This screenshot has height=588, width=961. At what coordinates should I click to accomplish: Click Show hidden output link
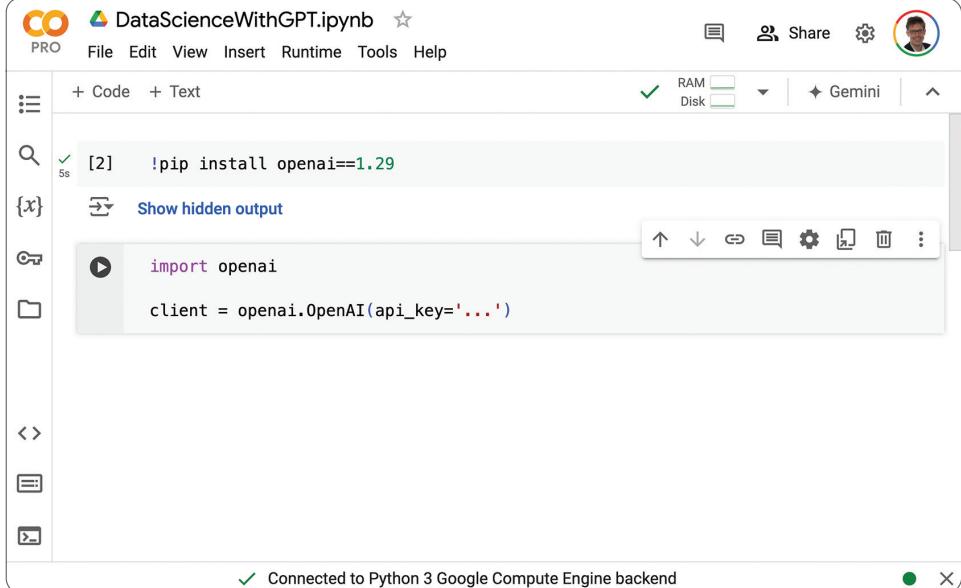210,209
